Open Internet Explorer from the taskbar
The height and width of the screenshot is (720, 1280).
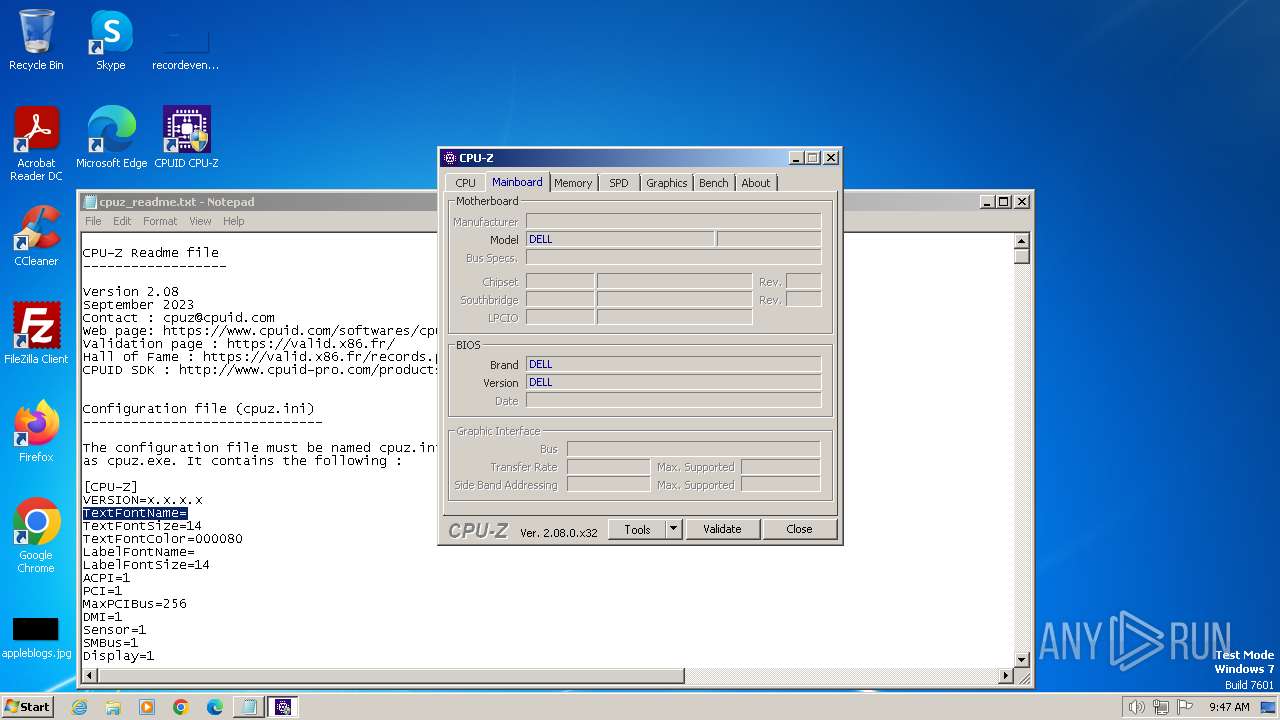(x=79, y=707)
